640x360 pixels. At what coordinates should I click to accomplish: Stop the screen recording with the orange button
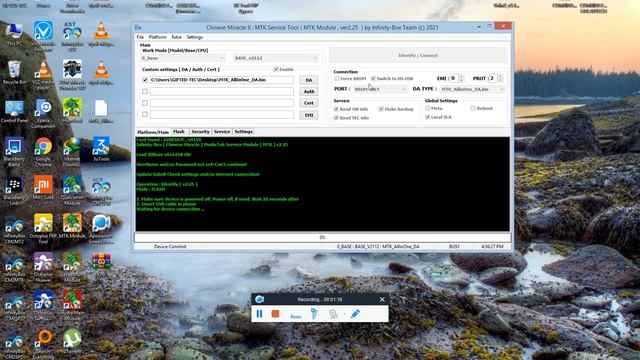276,313
